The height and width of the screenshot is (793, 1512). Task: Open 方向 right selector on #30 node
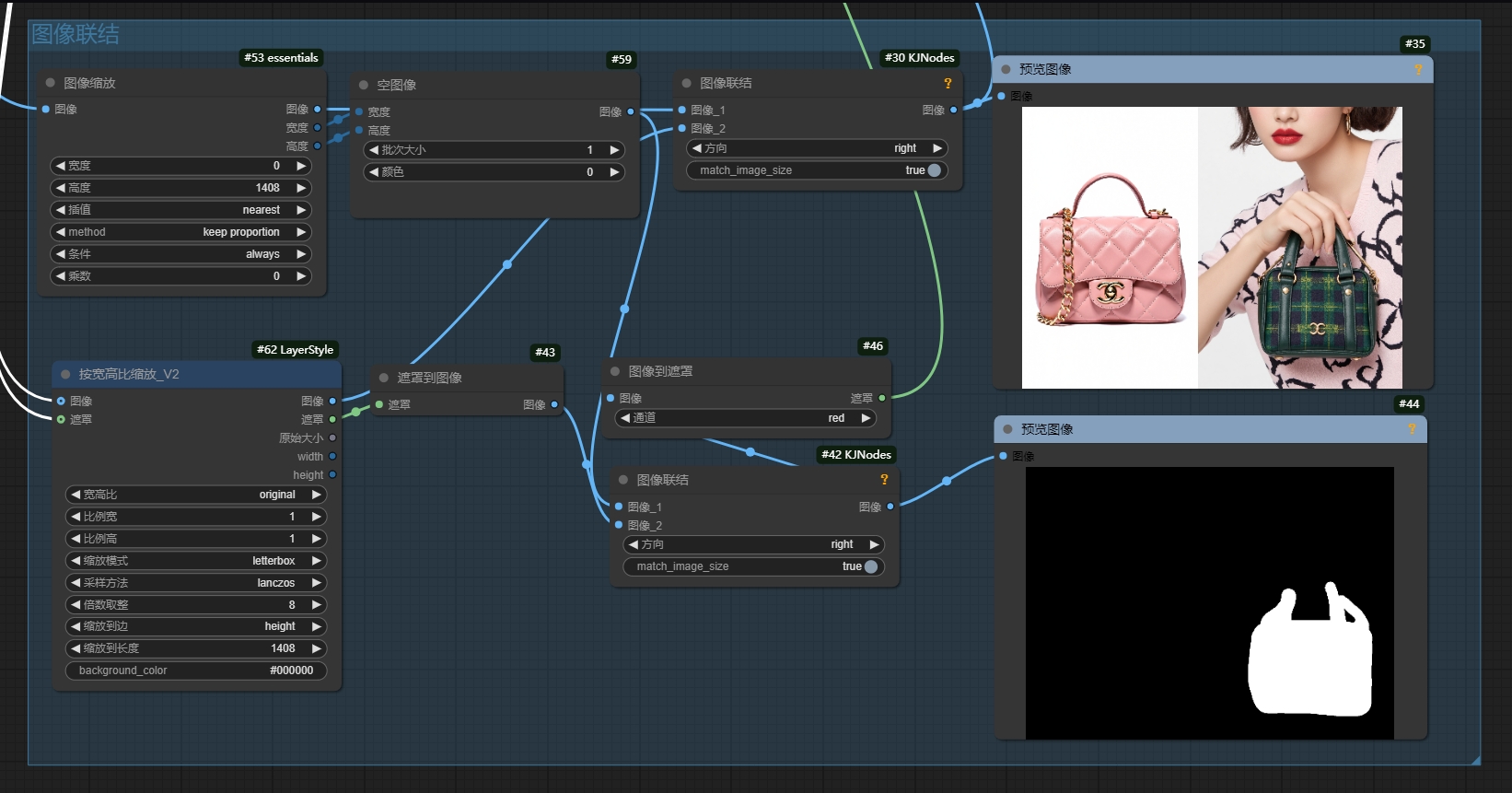818,148
